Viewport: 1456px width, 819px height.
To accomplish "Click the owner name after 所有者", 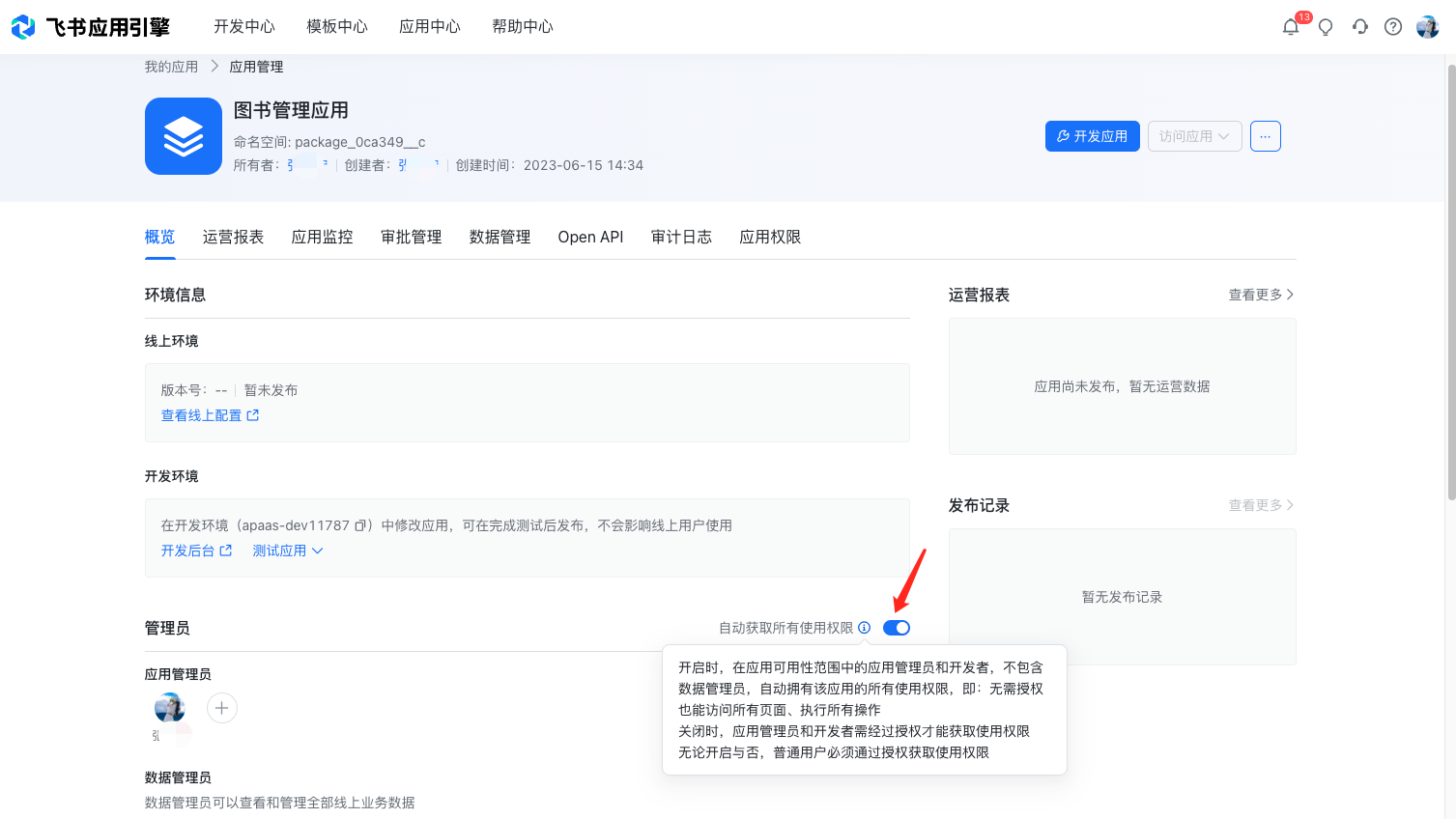I will click(x=308, y=165).
